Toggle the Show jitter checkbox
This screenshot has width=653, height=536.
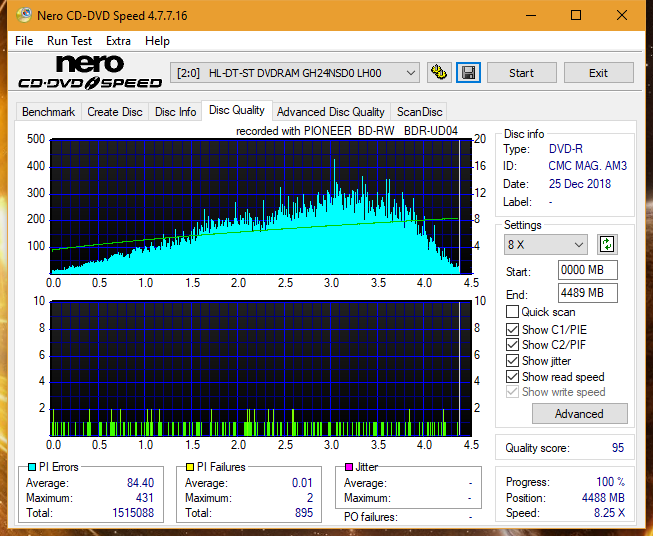tap(512, 361)
